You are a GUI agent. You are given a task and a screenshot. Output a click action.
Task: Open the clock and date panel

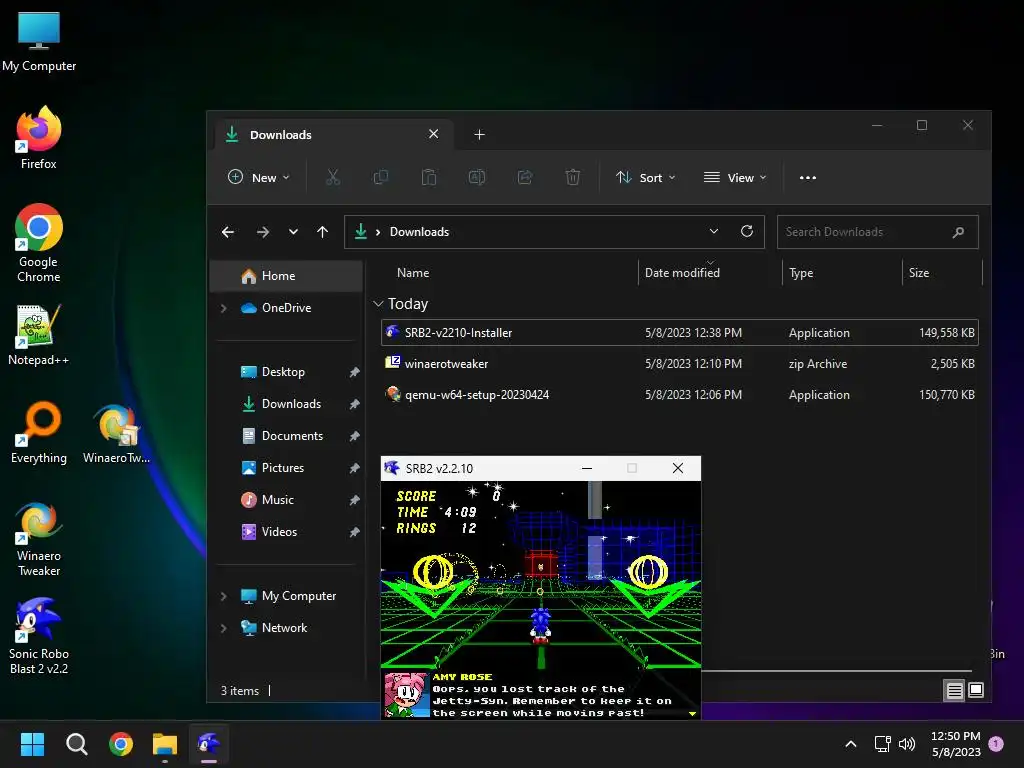[x=955, y=744]
